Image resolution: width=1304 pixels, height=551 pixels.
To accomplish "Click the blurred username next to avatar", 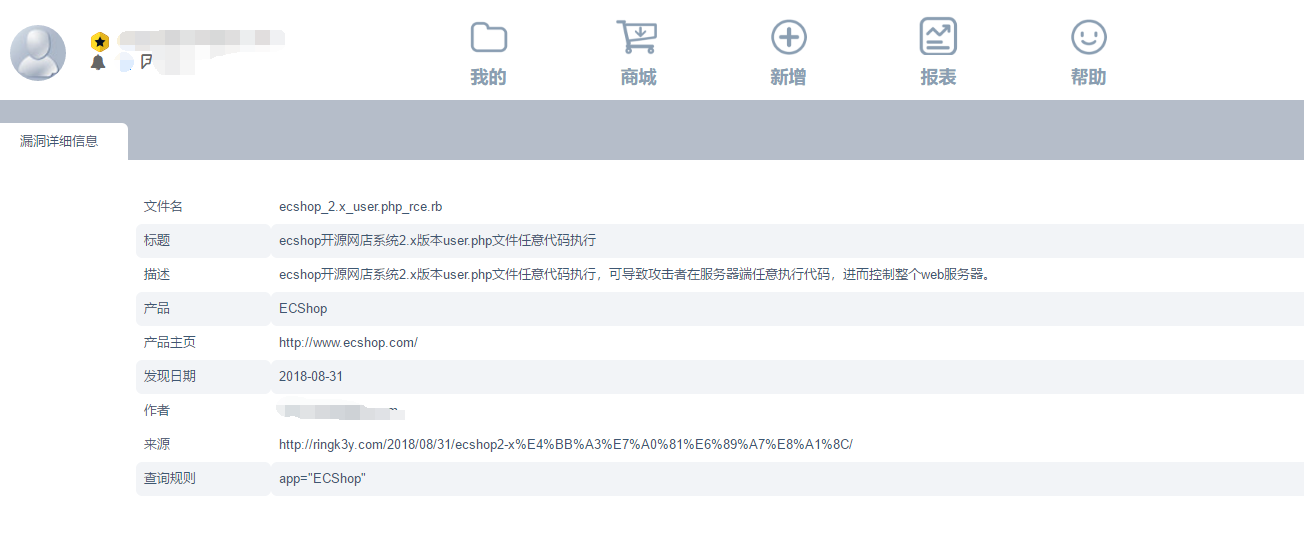I will (x=200, y=40).
